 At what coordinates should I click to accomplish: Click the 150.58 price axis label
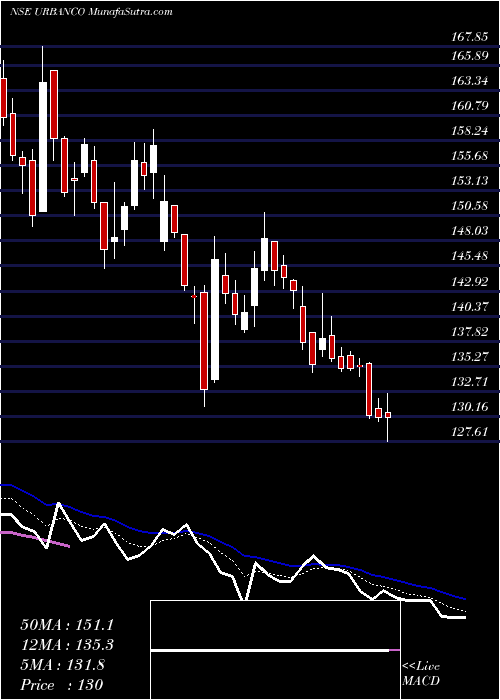click(469, 206)
